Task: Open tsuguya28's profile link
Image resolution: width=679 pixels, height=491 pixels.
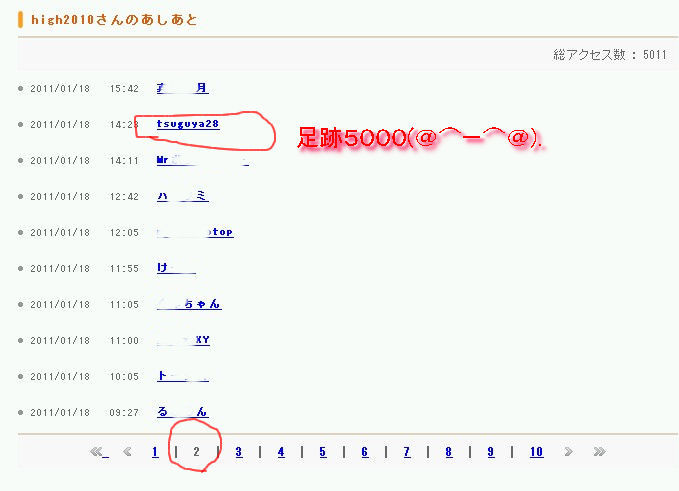Action: pos(188,124)
